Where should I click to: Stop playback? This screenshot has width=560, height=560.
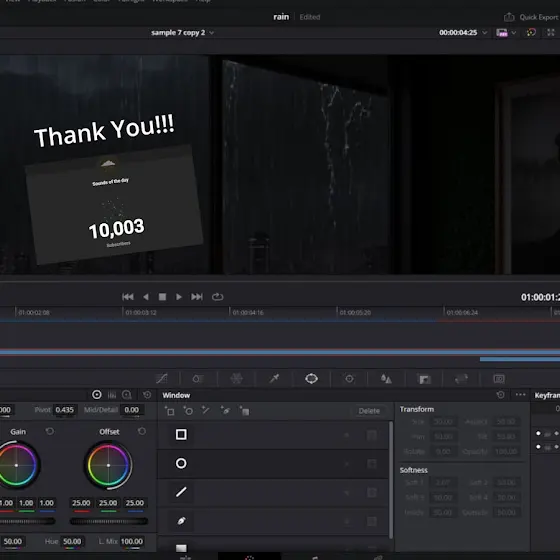[x=162, y=297]
